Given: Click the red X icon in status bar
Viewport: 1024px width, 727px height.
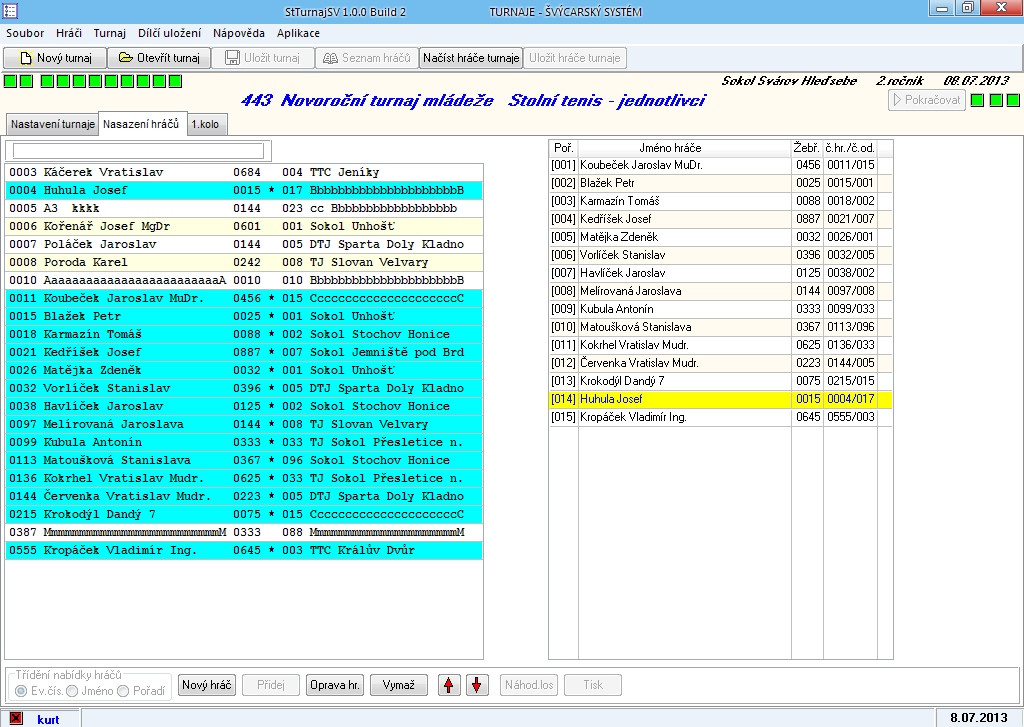Looking at the screenshot, I should click(x=16, y=719).
